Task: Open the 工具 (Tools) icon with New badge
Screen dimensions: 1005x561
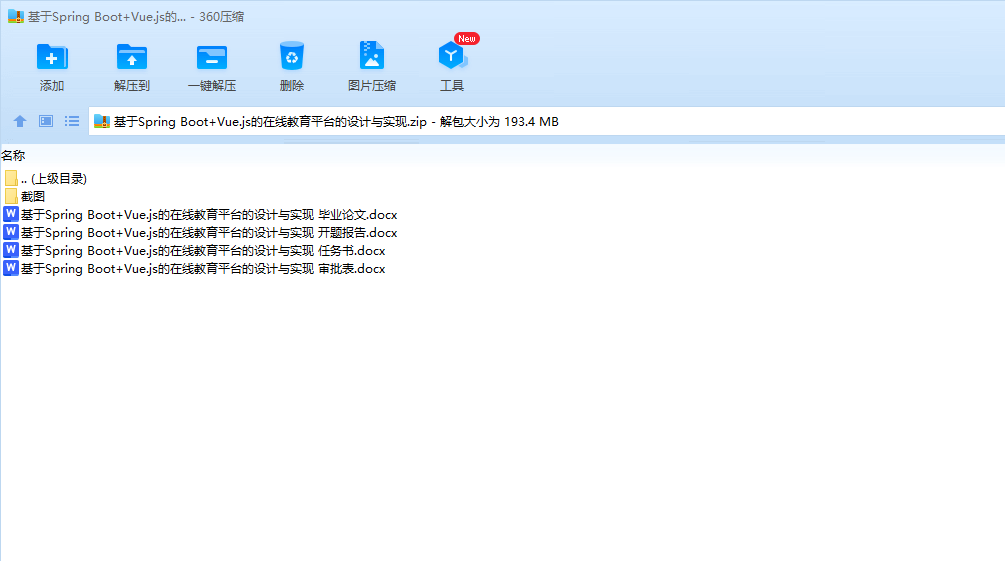Action: [x=453, y=56]
